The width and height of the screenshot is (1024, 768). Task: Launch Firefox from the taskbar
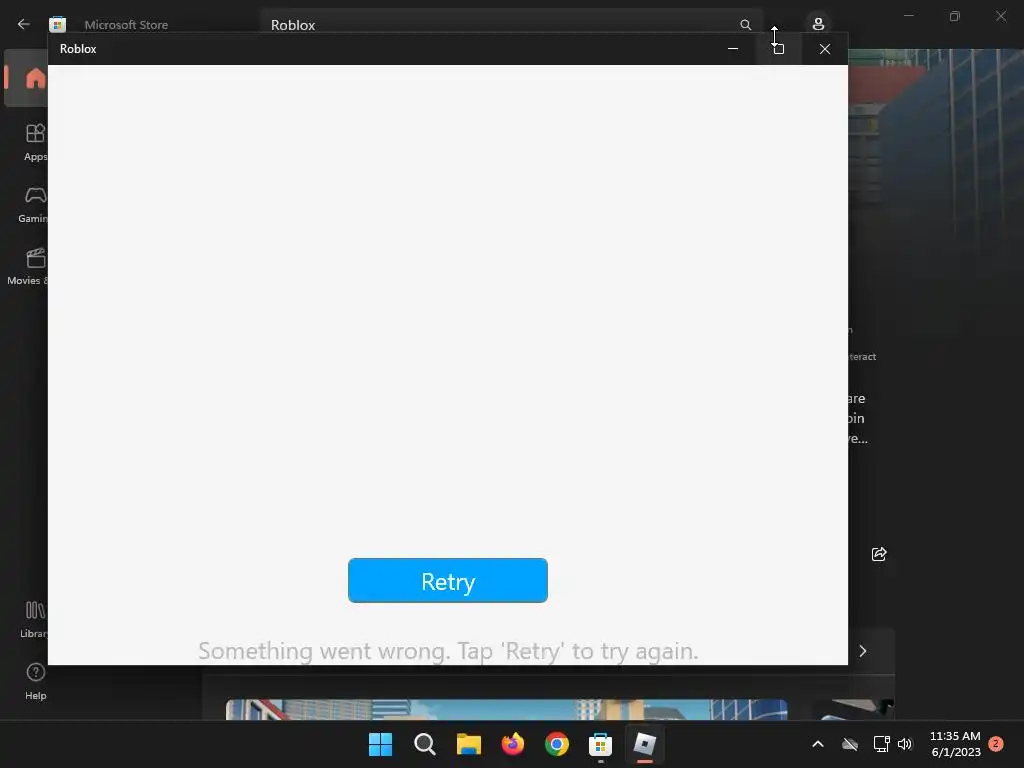pyautogui.click(x=513, y=744)
